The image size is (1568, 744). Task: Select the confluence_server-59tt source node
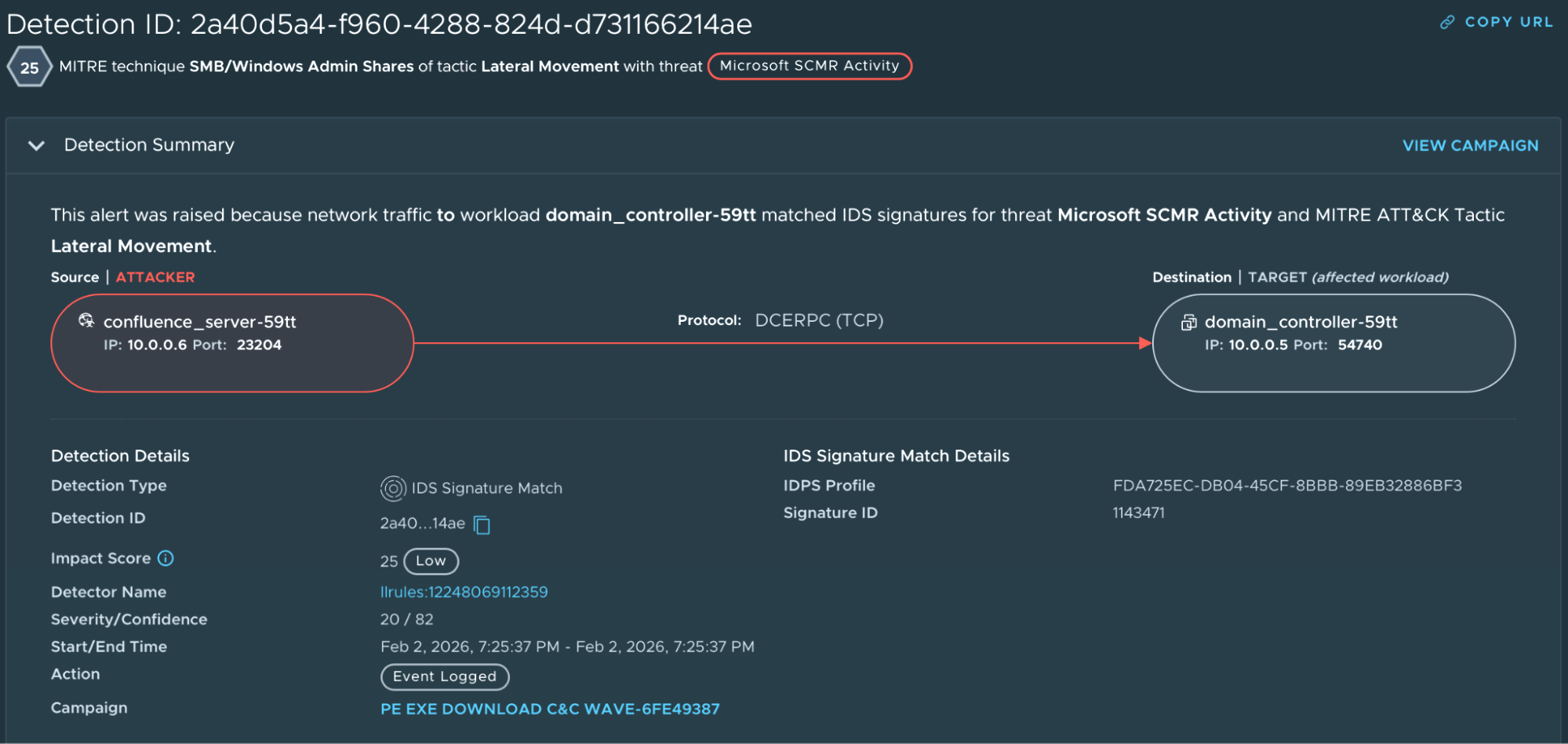click(x=232, y=343)
